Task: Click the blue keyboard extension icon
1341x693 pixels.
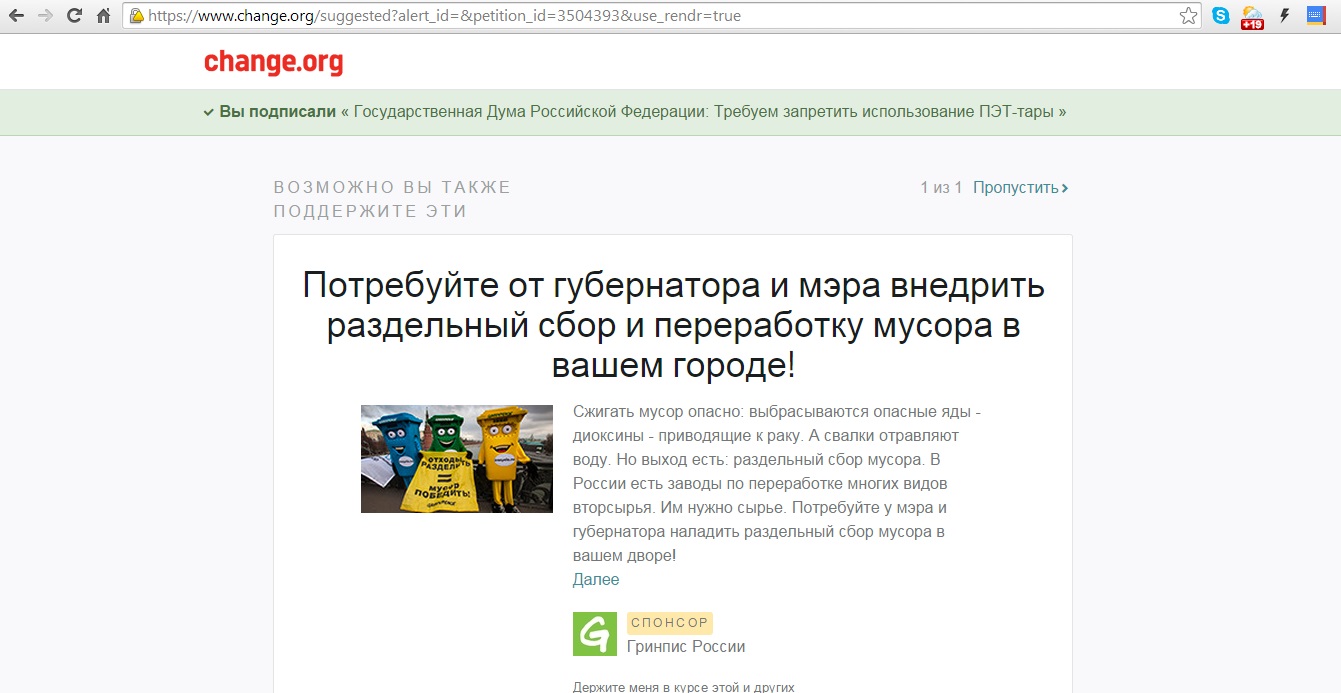Action: pos(1316,16)
